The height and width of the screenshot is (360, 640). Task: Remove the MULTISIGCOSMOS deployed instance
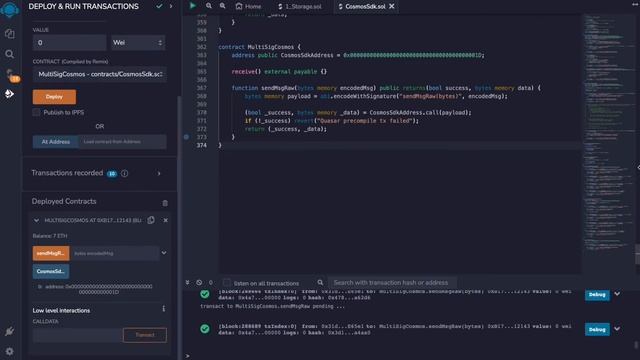tap(165, 220)
